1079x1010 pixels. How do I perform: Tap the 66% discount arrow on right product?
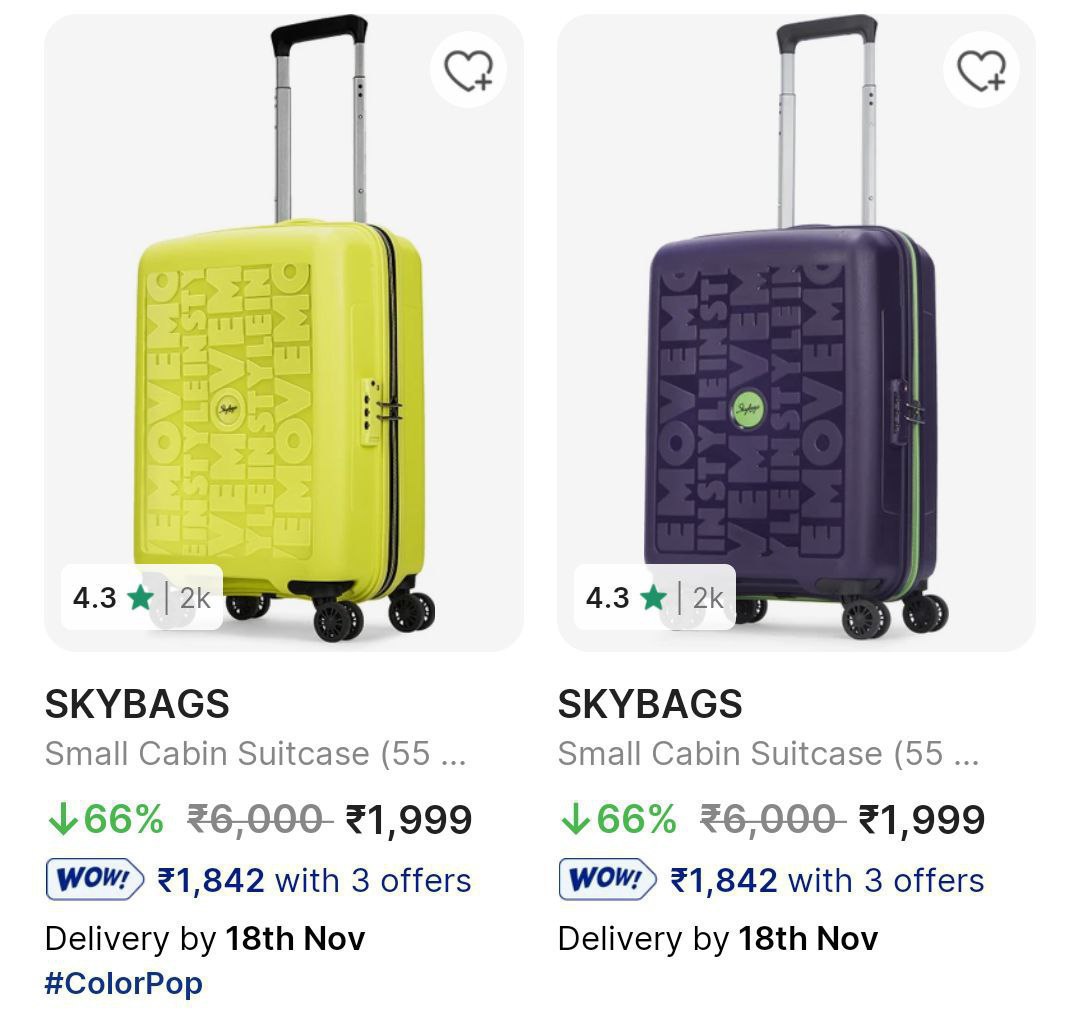click(576, 820)
